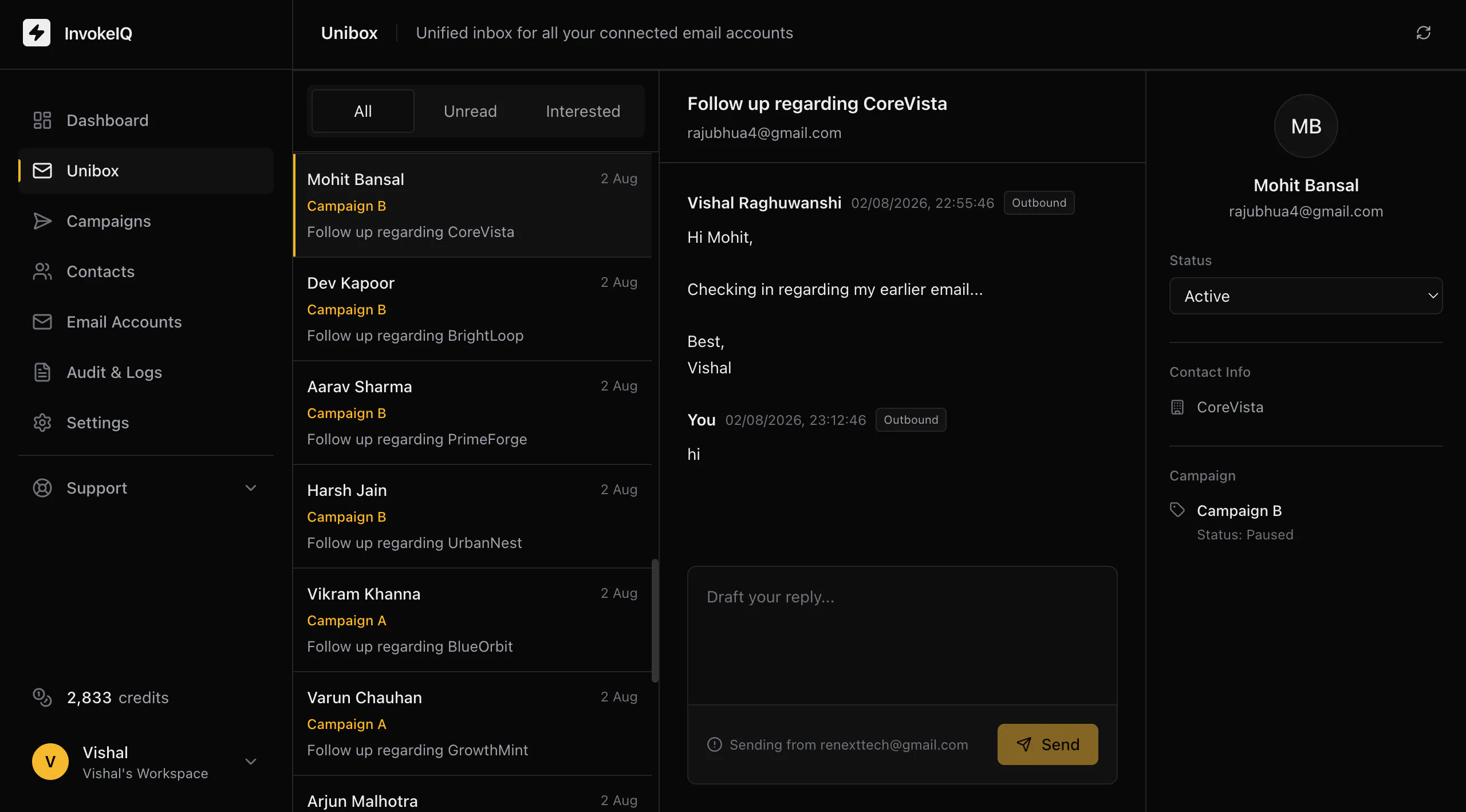Click Campaign A label under Varun Chauhan
1466x812 pixels.
tap(346, 724)
